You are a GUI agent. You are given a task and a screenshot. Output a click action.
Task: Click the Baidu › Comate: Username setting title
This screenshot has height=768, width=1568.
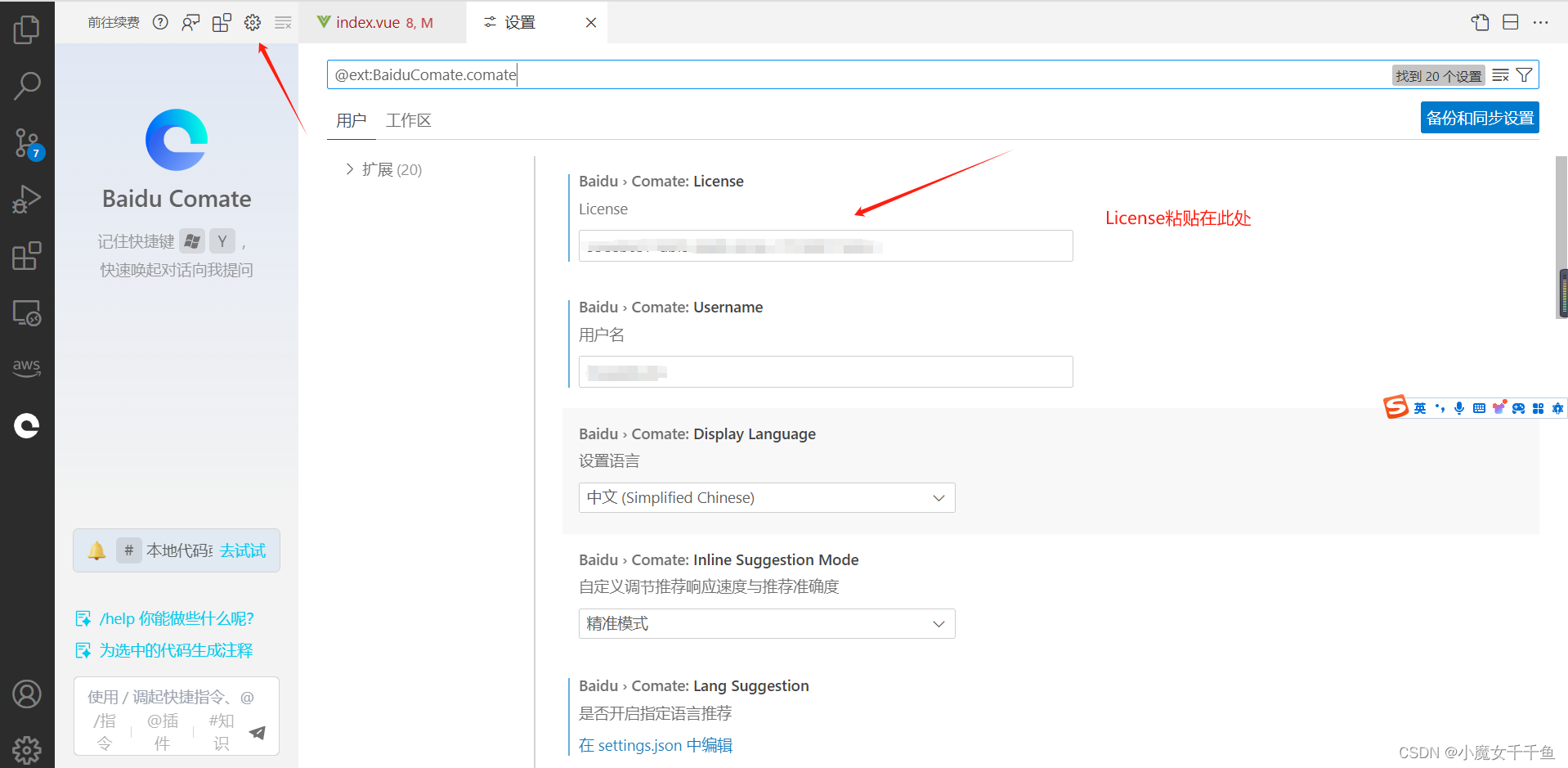pyautogui.click(x=670, y=307)
